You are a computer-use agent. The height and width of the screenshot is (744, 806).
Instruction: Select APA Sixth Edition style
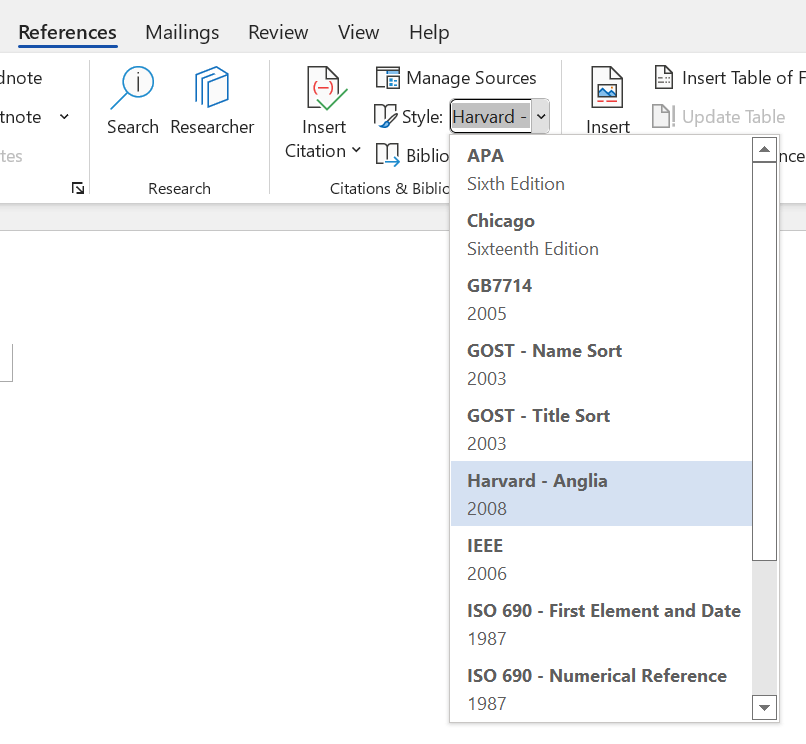(x=601, y=170)
